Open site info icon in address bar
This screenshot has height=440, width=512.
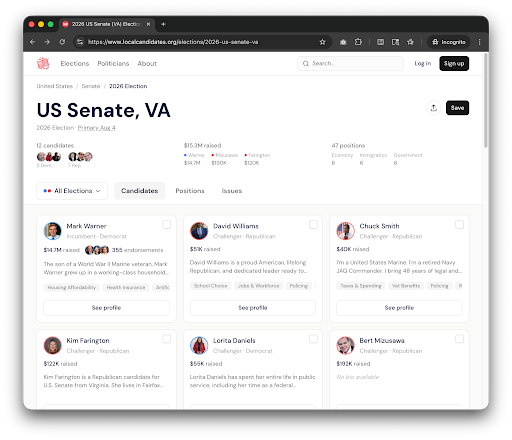pyautogui.click(x=80, y=42)
